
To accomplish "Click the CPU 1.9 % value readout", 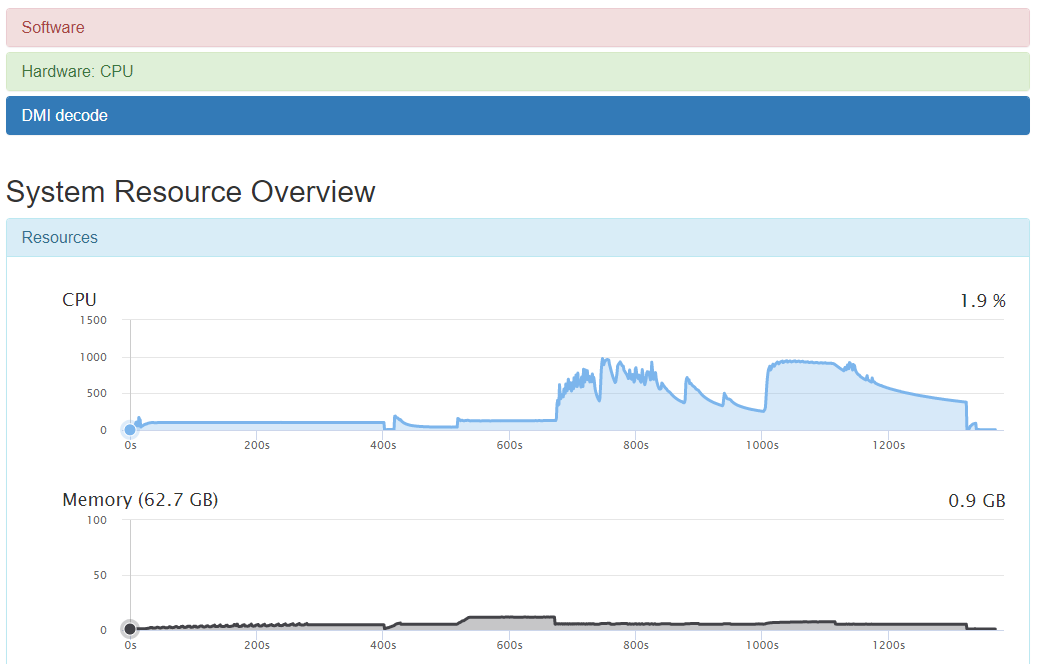I will (x=982, y=300).
